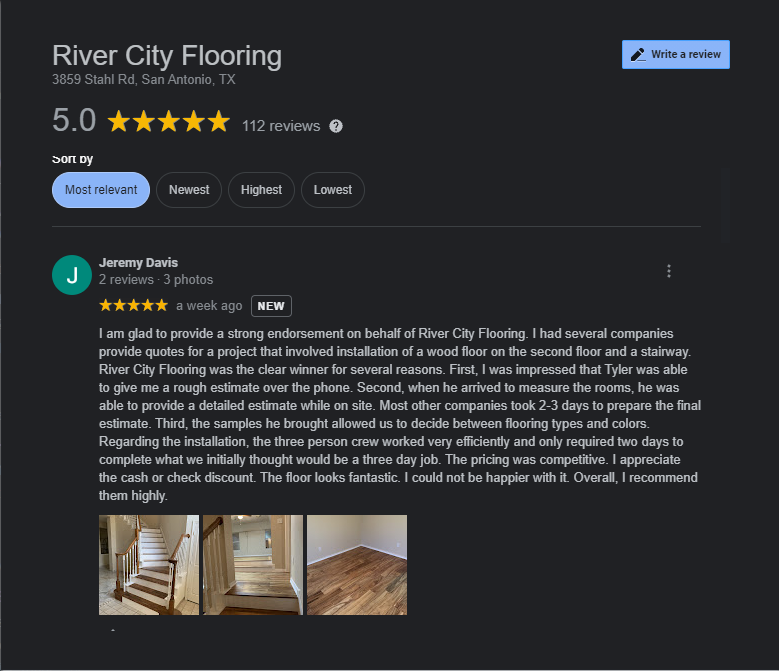Click the five-star overall rating
Image resolution: width=779 pixels, height=671 pixels.
pos(168,121)
